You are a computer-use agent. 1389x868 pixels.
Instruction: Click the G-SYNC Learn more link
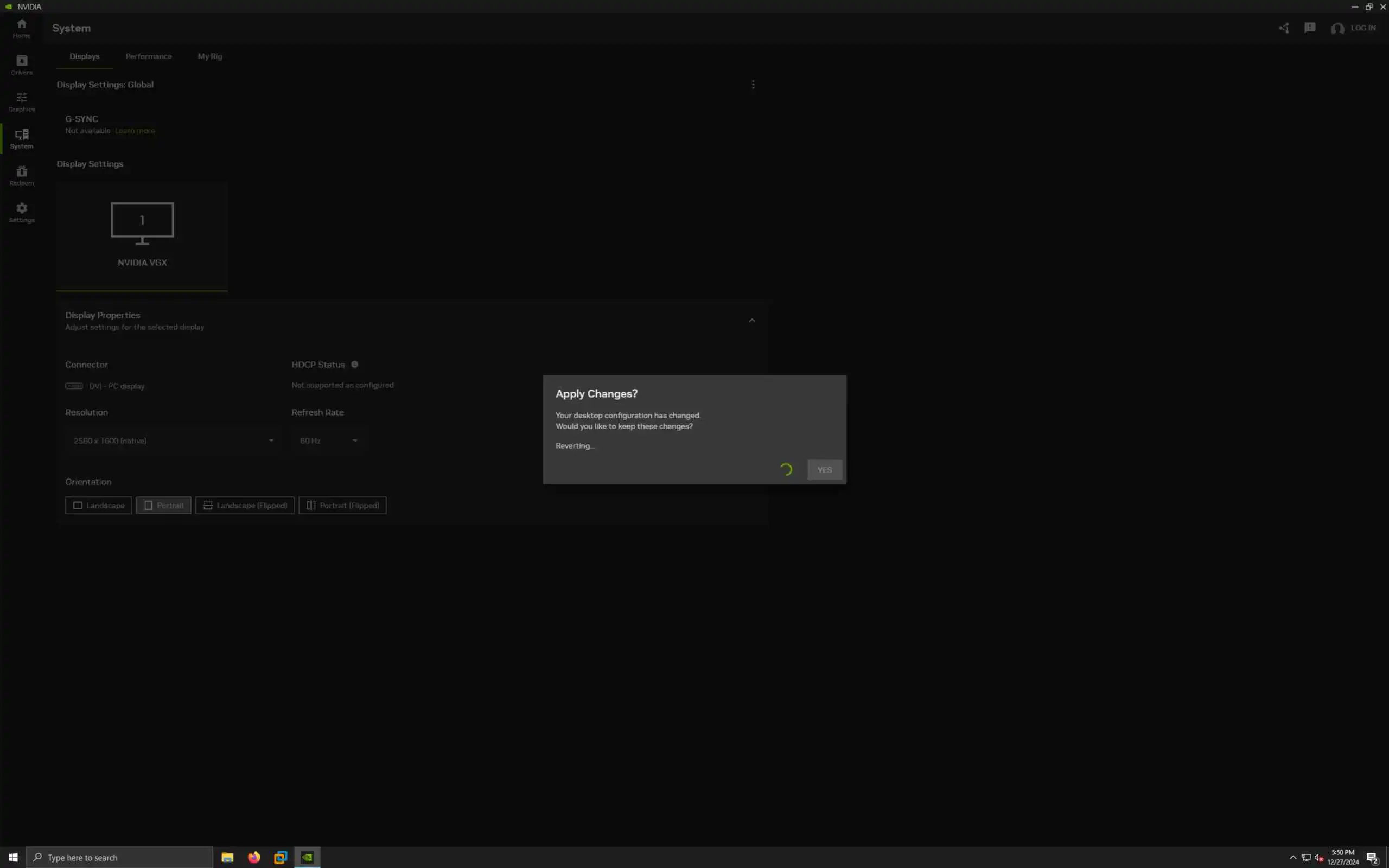[135, 131]
